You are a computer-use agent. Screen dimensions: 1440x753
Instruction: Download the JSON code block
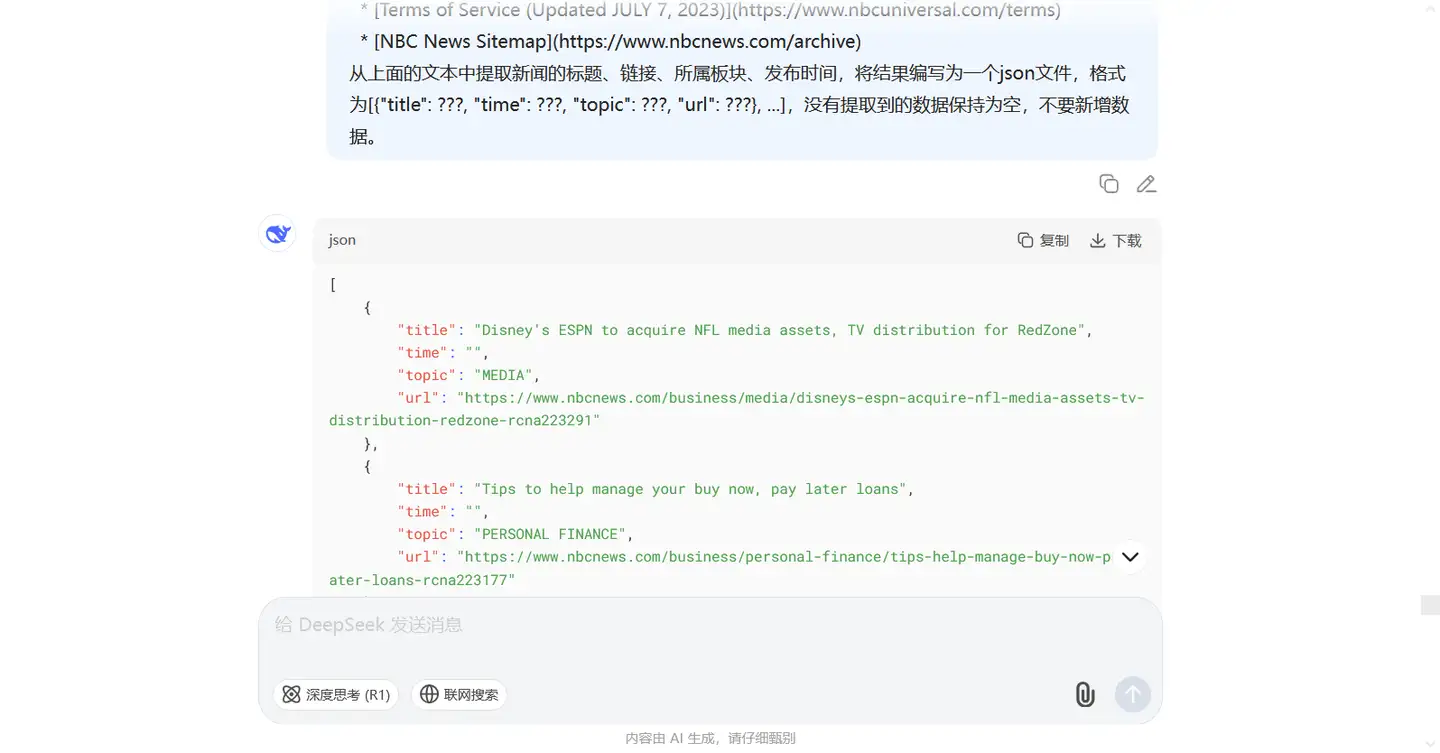point(1115,240)
